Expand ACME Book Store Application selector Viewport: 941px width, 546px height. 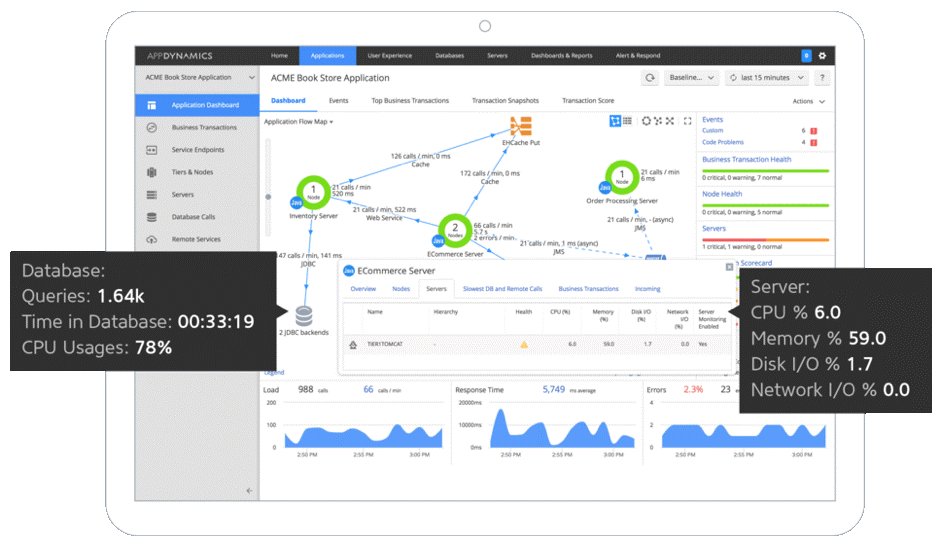click(x=200, y=77)
